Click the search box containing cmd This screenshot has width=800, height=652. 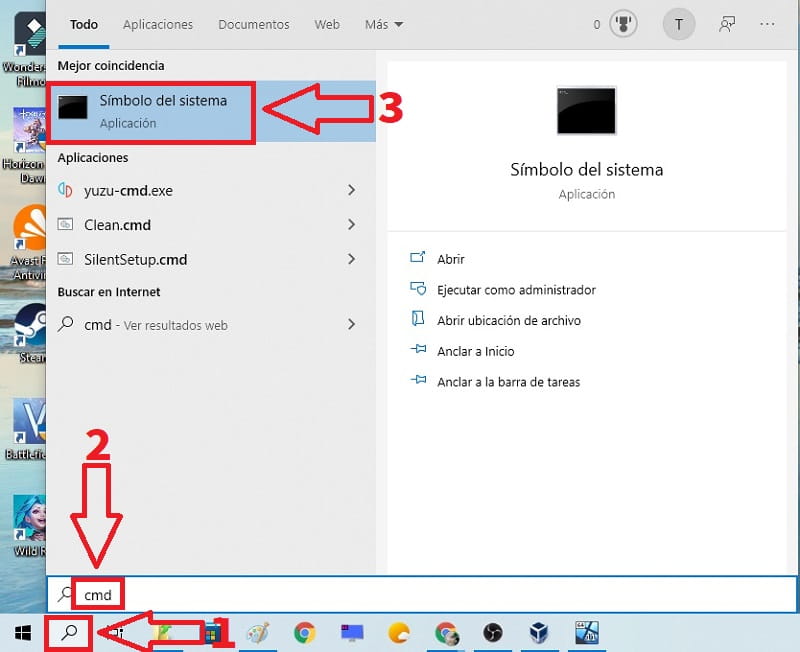pos(421,594)
